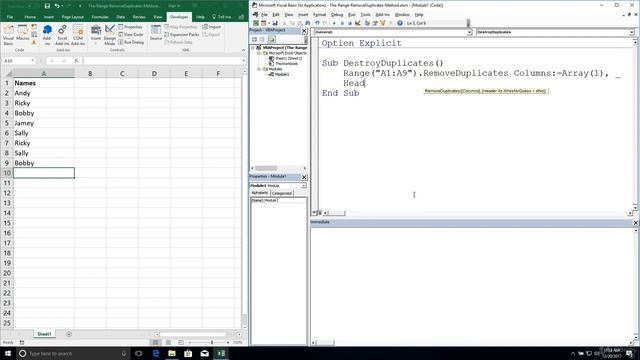The image size is (640, 360).
Task: Open Edge from the taskbar
Action: [156, 353]
